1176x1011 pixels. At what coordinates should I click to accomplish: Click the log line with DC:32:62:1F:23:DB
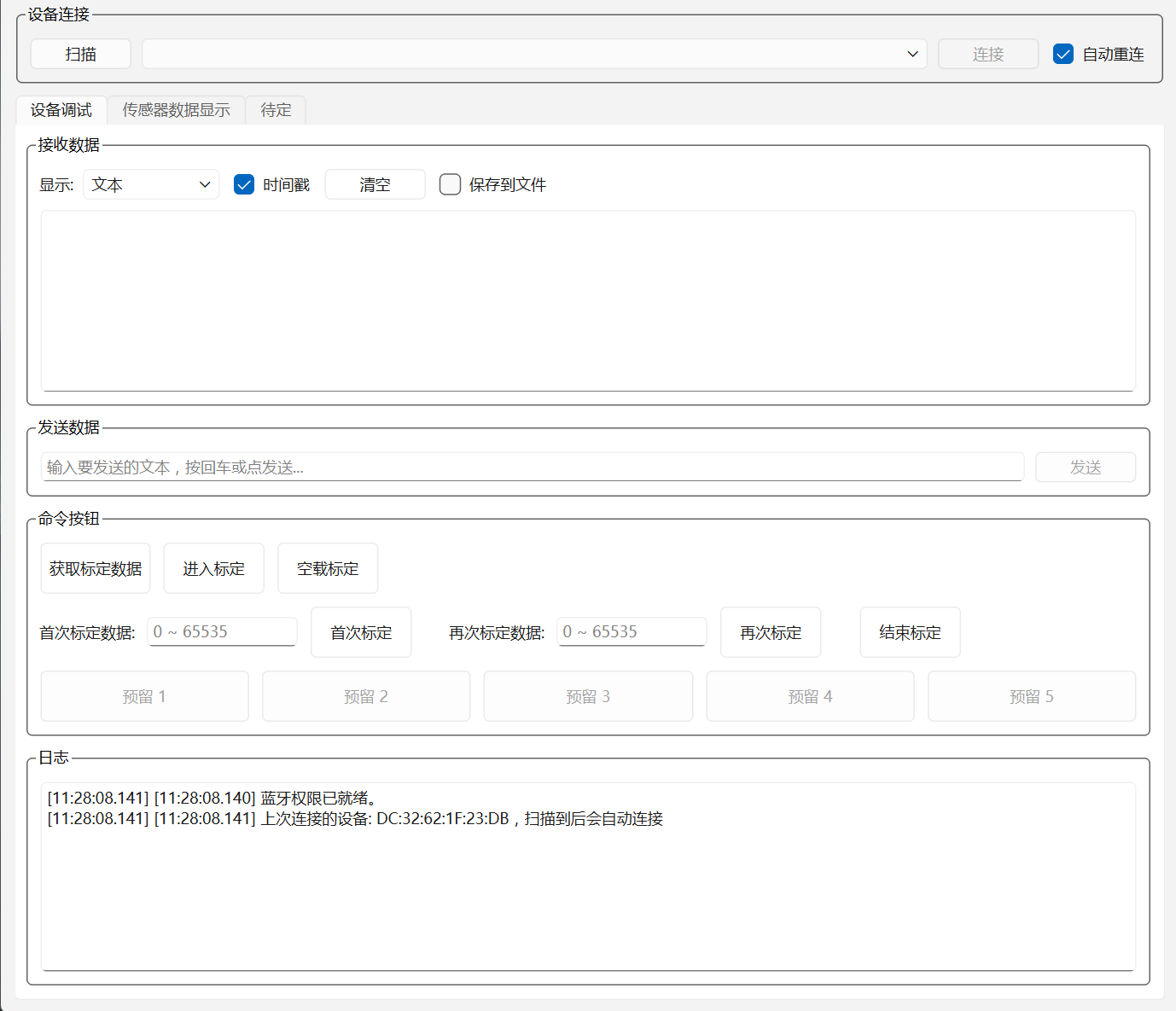[x=355, y=818]
